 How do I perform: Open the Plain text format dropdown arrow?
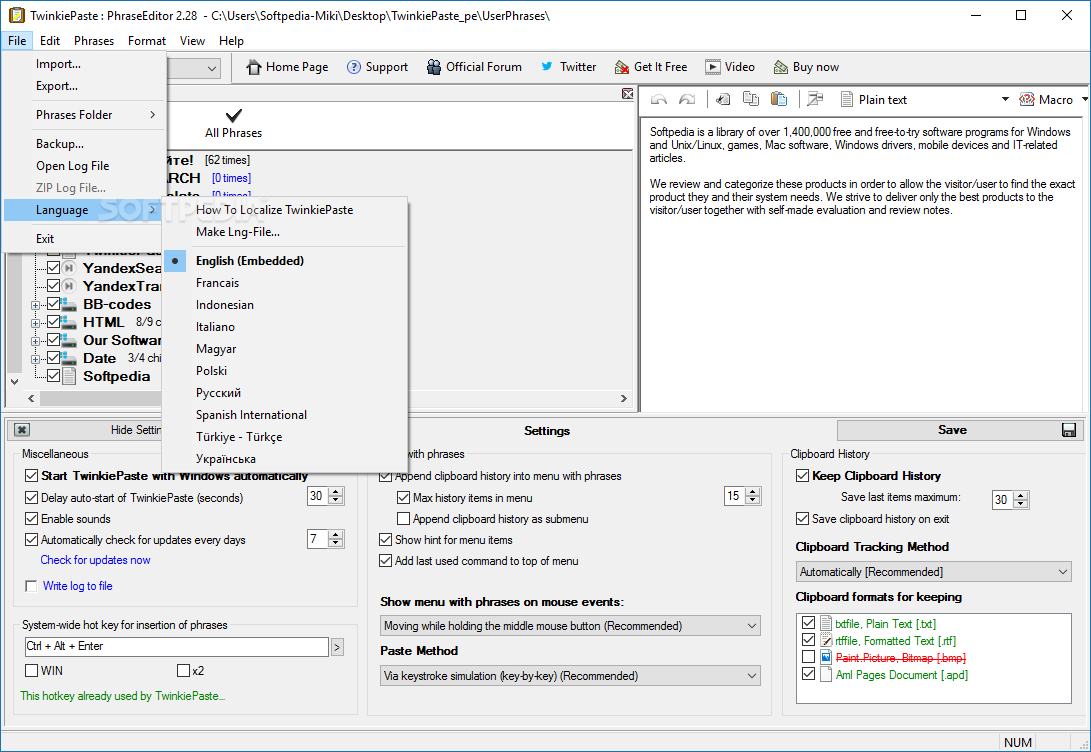(1005, 99)
